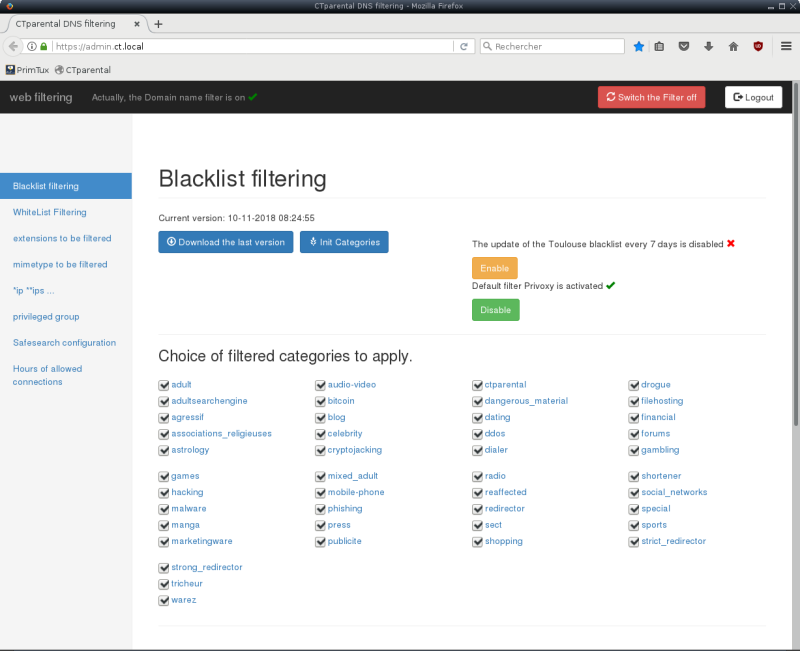Click Switch the Filter off button
The image size is (800, 651).
click(652, 97)
